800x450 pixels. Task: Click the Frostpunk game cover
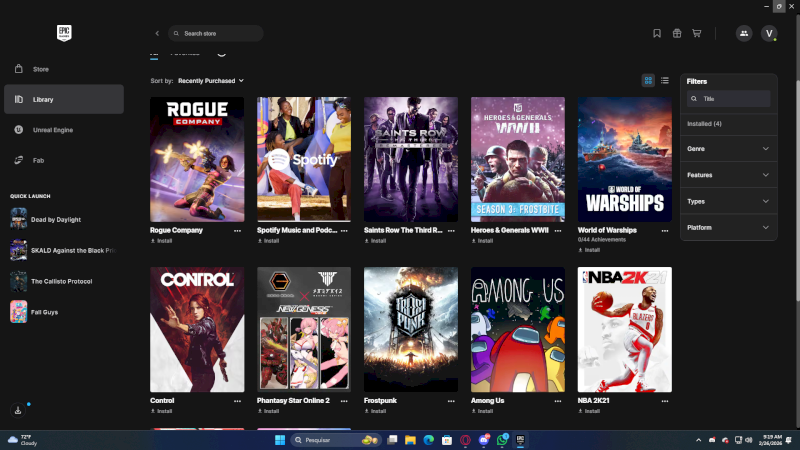tap(411, 329)
